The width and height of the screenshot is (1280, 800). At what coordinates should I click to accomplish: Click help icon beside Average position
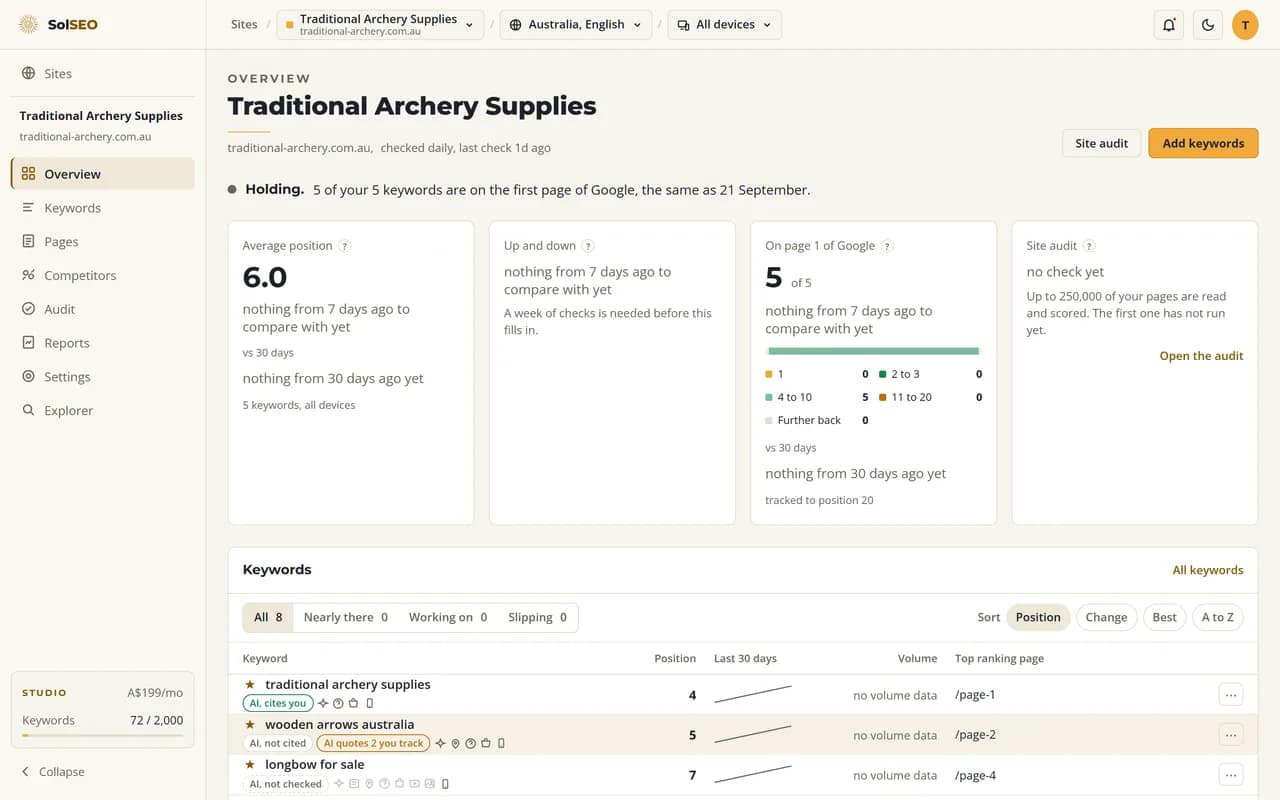point(345,246)
